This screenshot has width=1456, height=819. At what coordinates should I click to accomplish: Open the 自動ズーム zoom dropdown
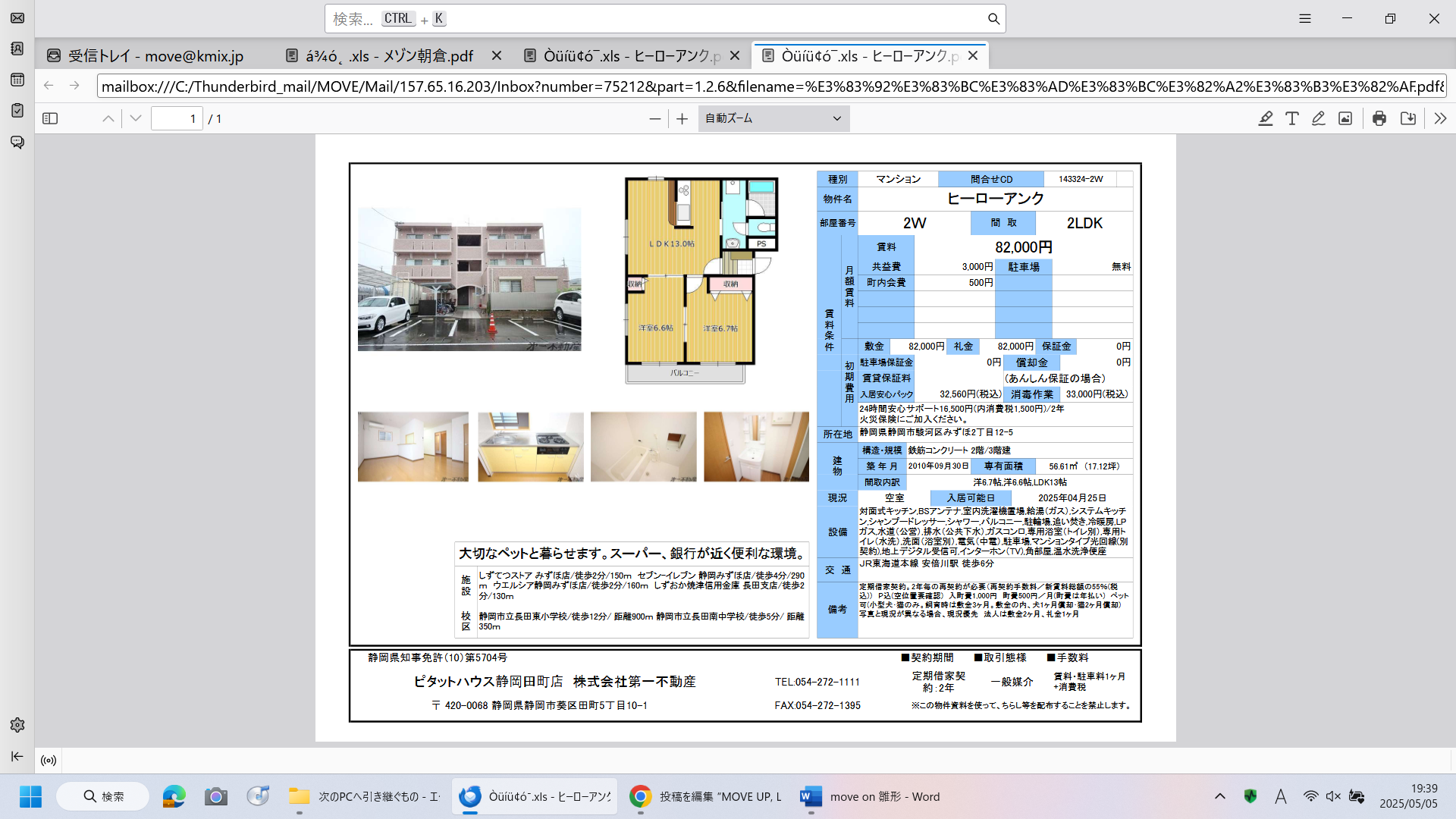[773, 118]
